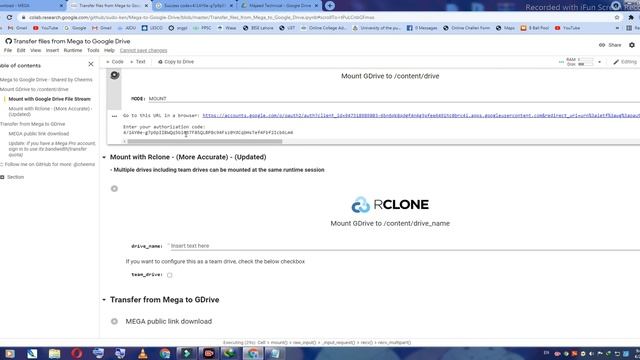Launch VLC media player from taskbar
Screen dimensions: 640x360
[142, 353]
